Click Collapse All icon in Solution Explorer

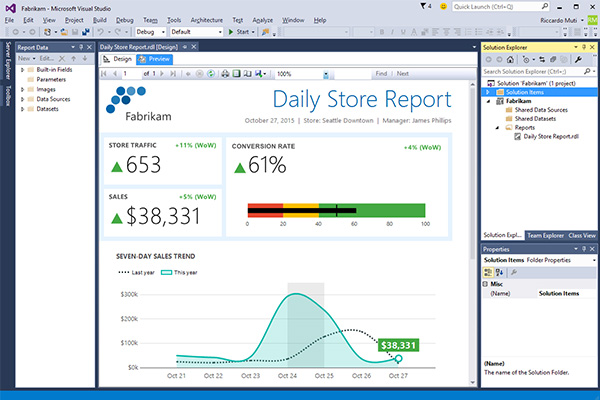point(553,59)
